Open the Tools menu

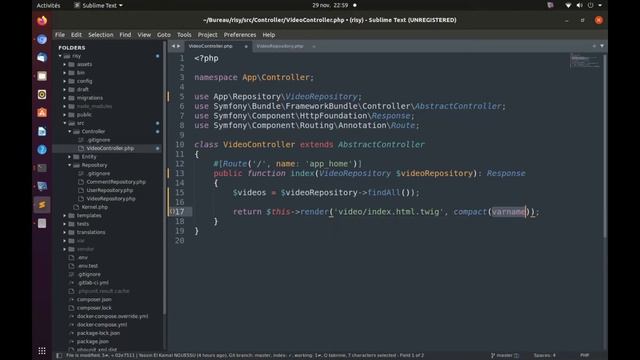(x=184, y=35)
